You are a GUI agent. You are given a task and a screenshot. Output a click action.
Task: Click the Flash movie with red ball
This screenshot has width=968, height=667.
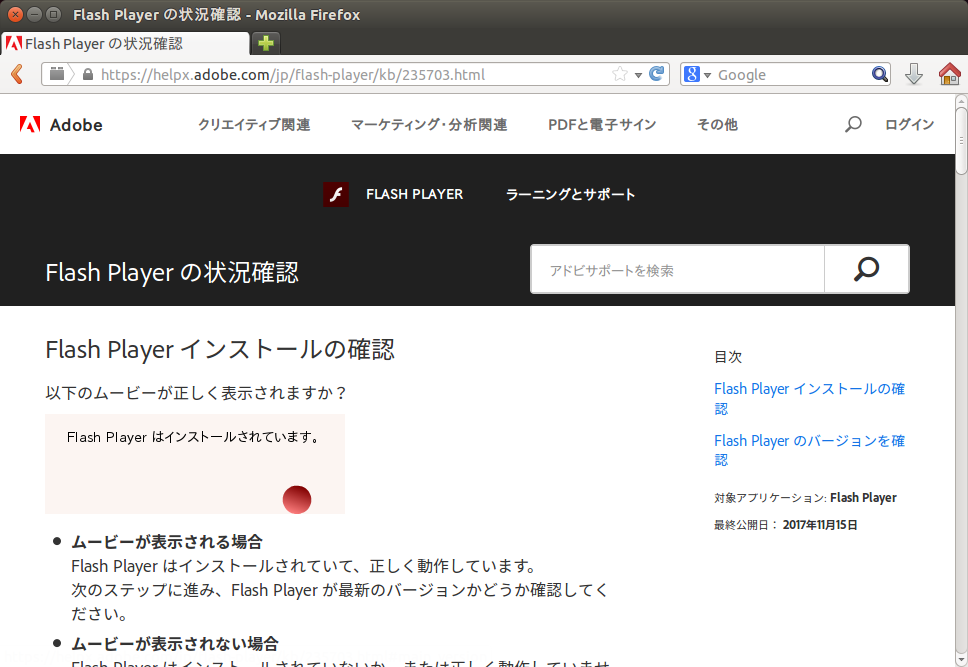pos(195,464)
